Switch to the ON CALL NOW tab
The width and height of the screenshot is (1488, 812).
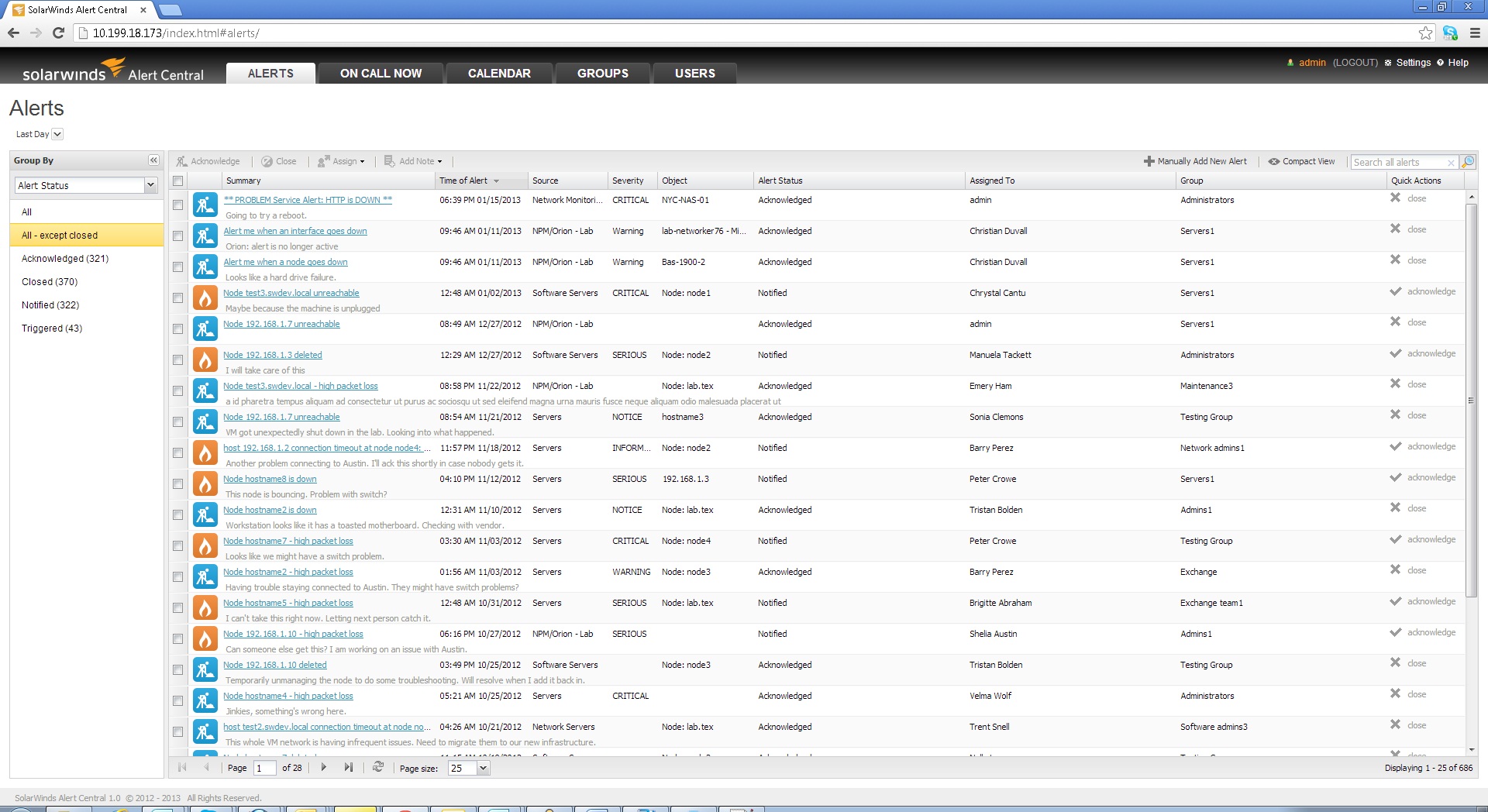pos(380,73)
